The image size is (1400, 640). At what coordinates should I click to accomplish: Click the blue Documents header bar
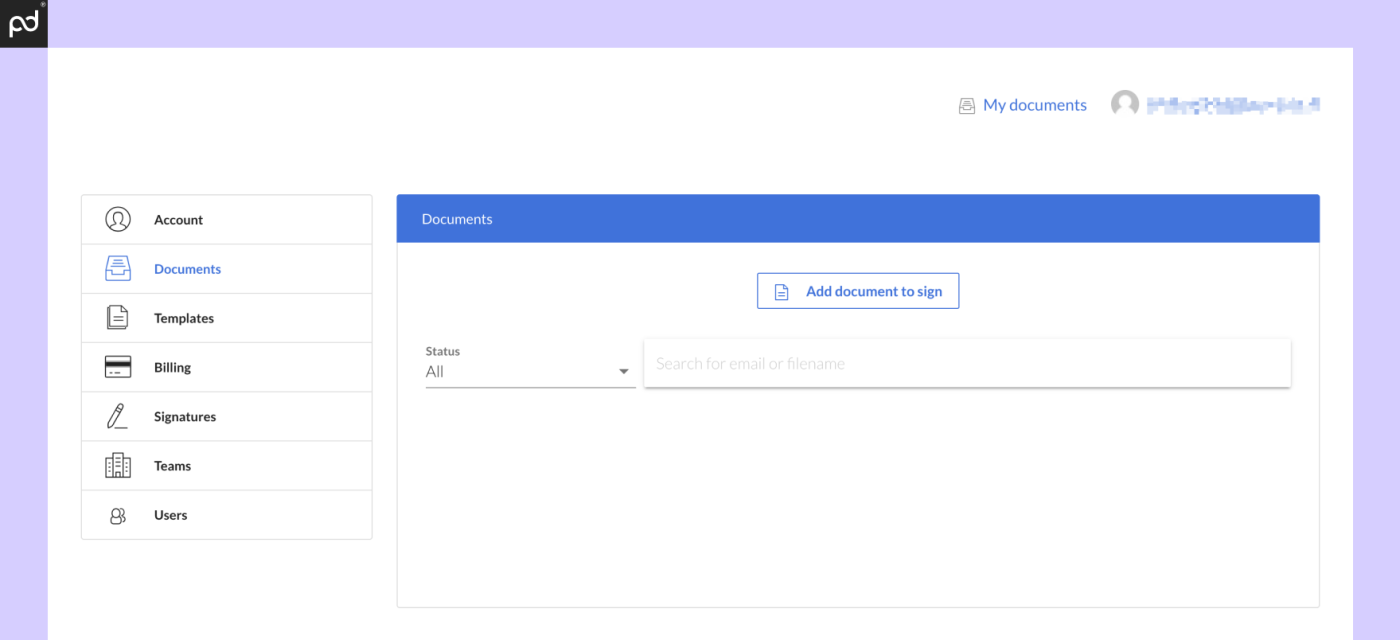point(858,218)
